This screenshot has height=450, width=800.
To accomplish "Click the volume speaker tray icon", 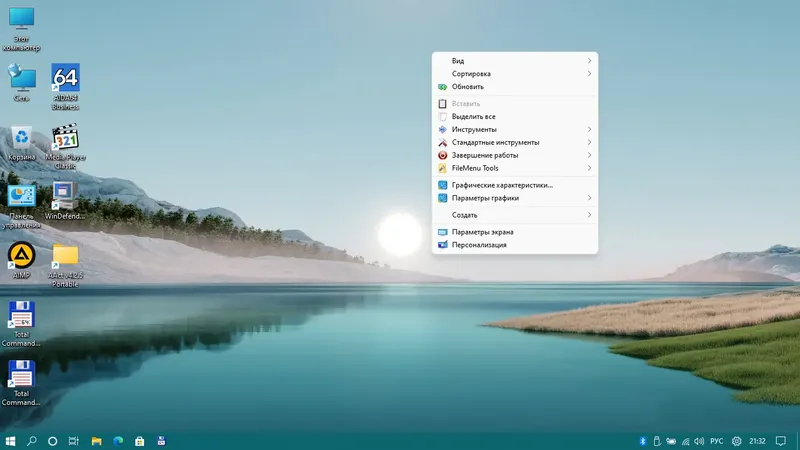I will 699,441.
